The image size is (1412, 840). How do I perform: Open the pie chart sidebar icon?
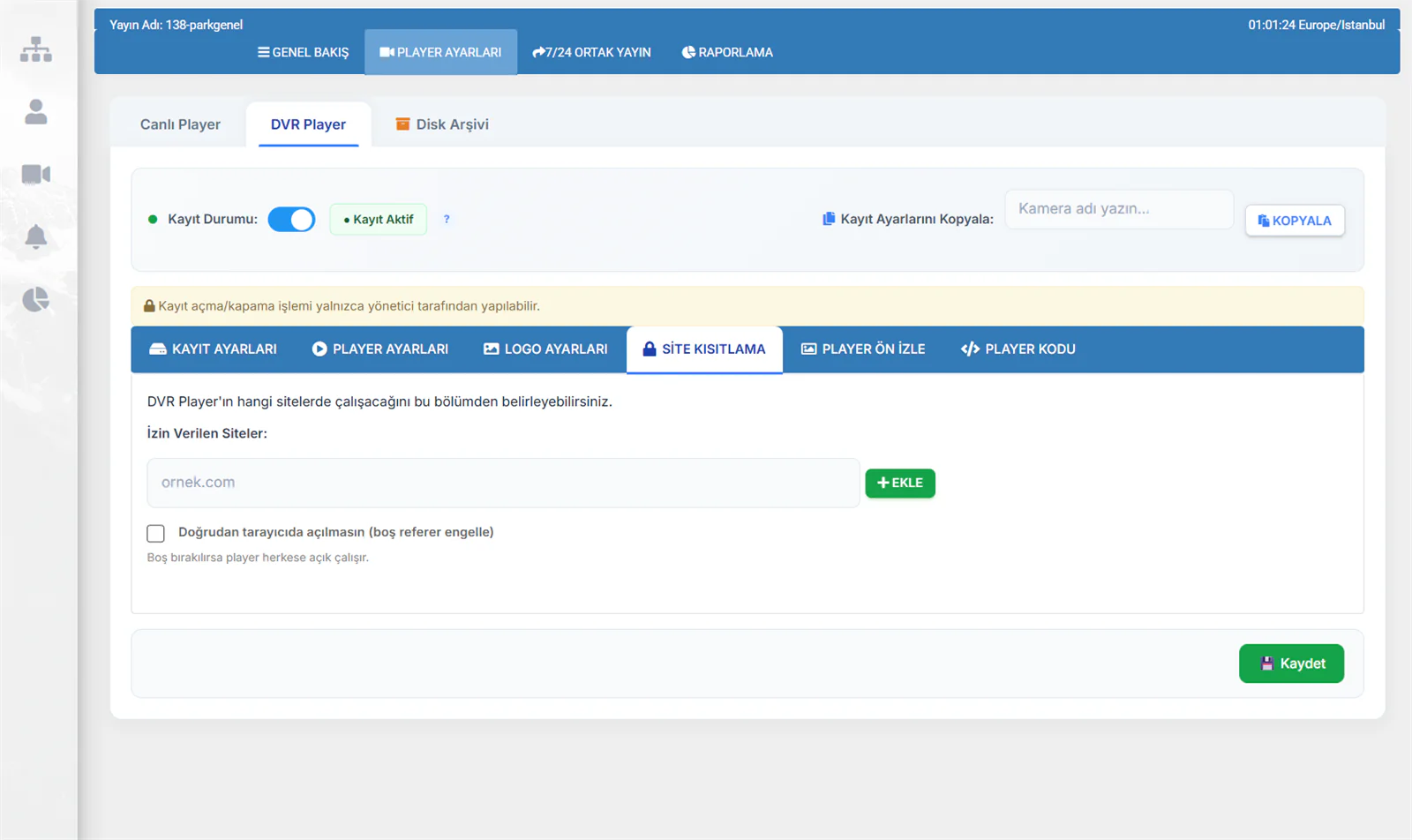[36, 300]
